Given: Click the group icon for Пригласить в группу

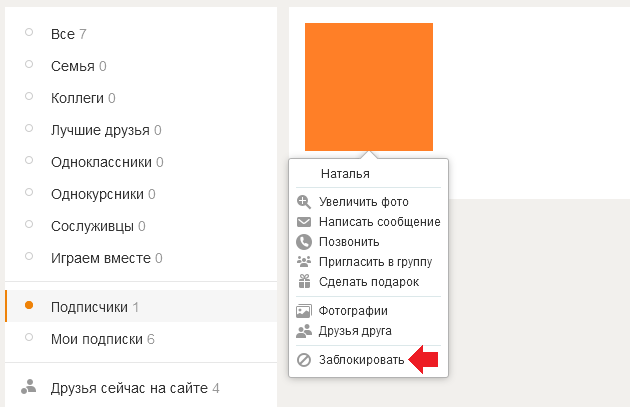Looking at the screenshot, I should point(304,262).
